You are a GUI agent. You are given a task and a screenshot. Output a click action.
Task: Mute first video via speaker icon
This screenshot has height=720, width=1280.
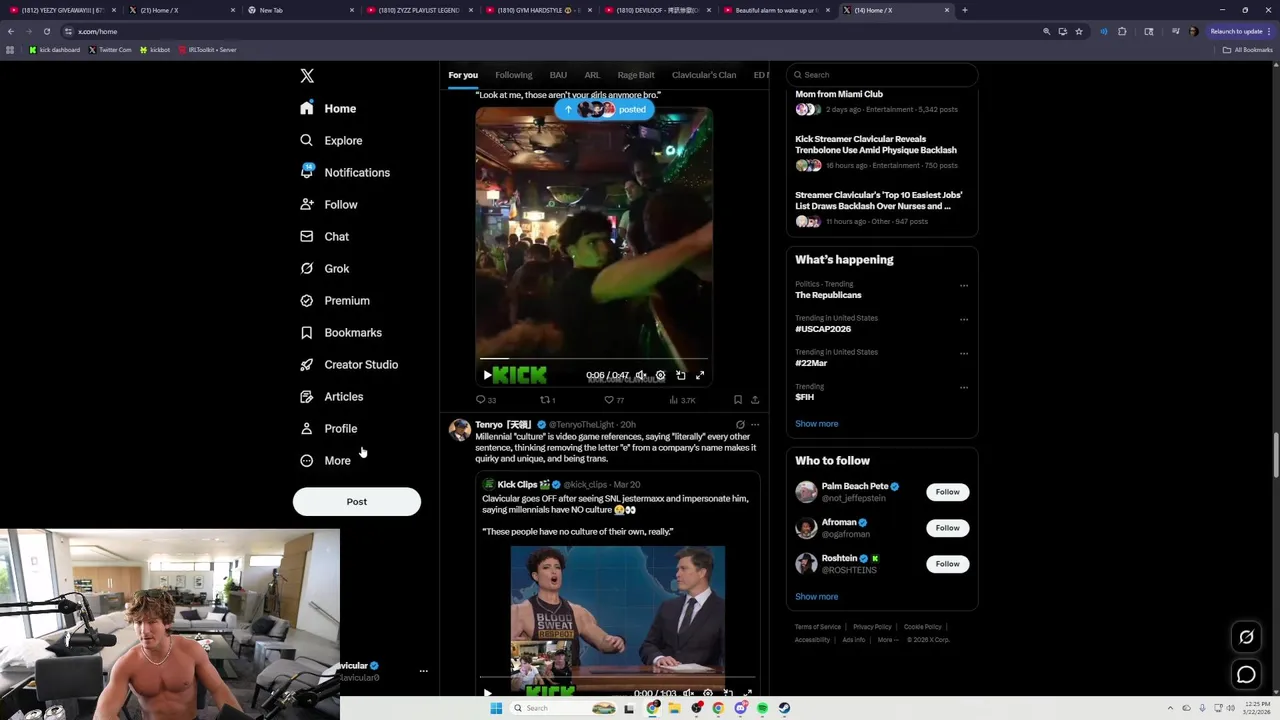(x=641, y=375)
